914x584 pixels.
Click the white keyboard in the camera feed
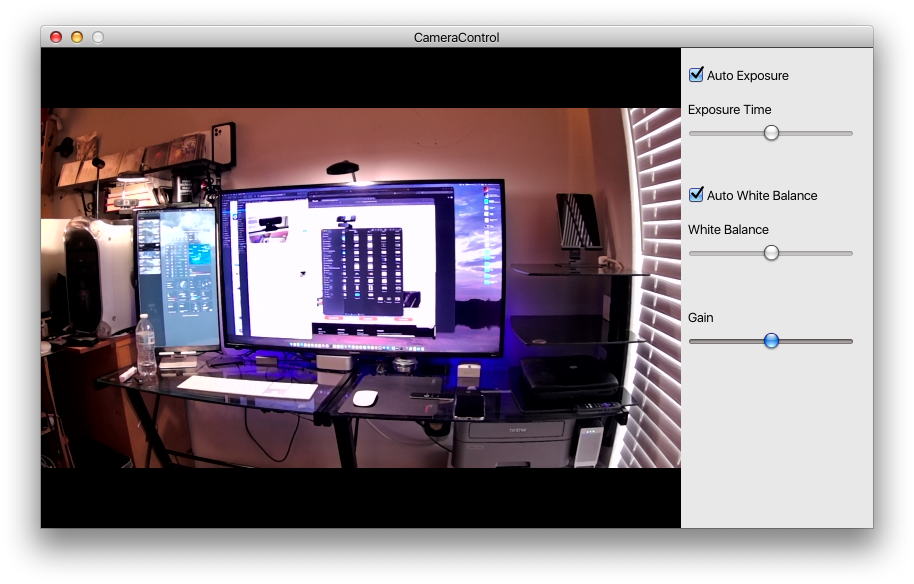pos(247,386)
